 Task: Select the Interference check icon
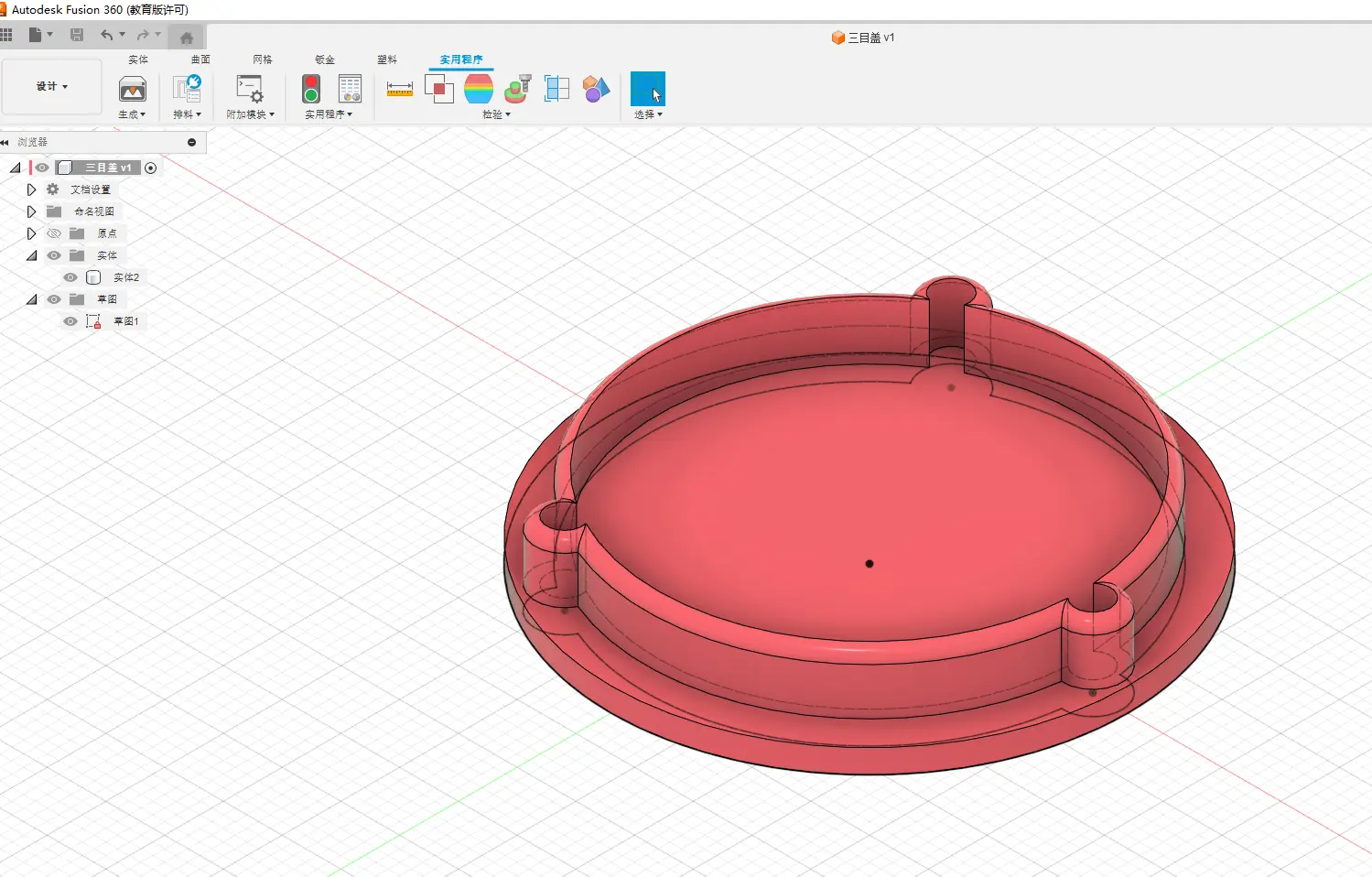[439, 89]
